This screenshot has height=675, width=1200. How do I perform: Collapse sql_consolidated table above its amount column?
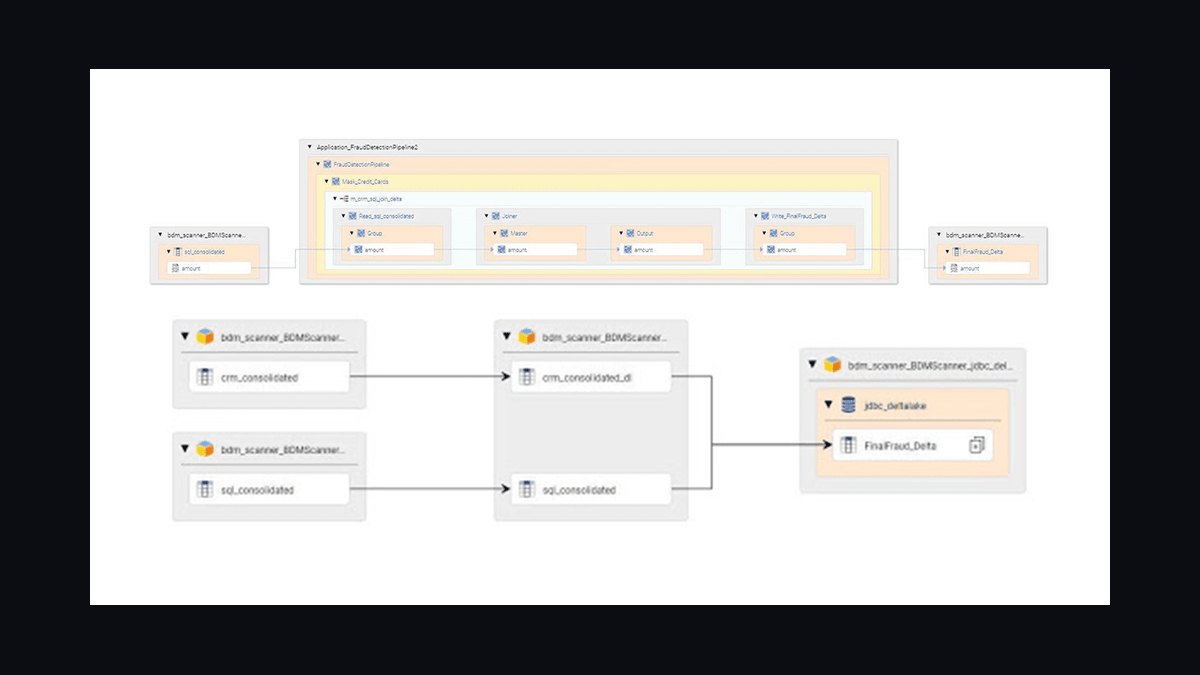pos(169,251)
